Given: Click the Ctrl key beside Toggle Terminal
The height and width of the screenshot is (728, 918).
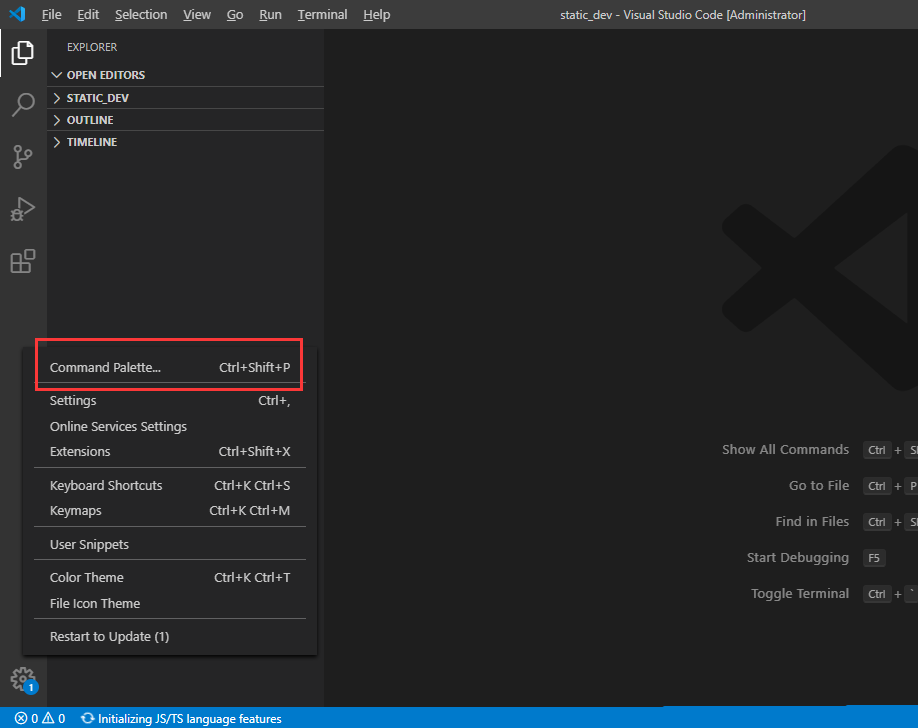Looking at the screenshot, I should 876,594.
